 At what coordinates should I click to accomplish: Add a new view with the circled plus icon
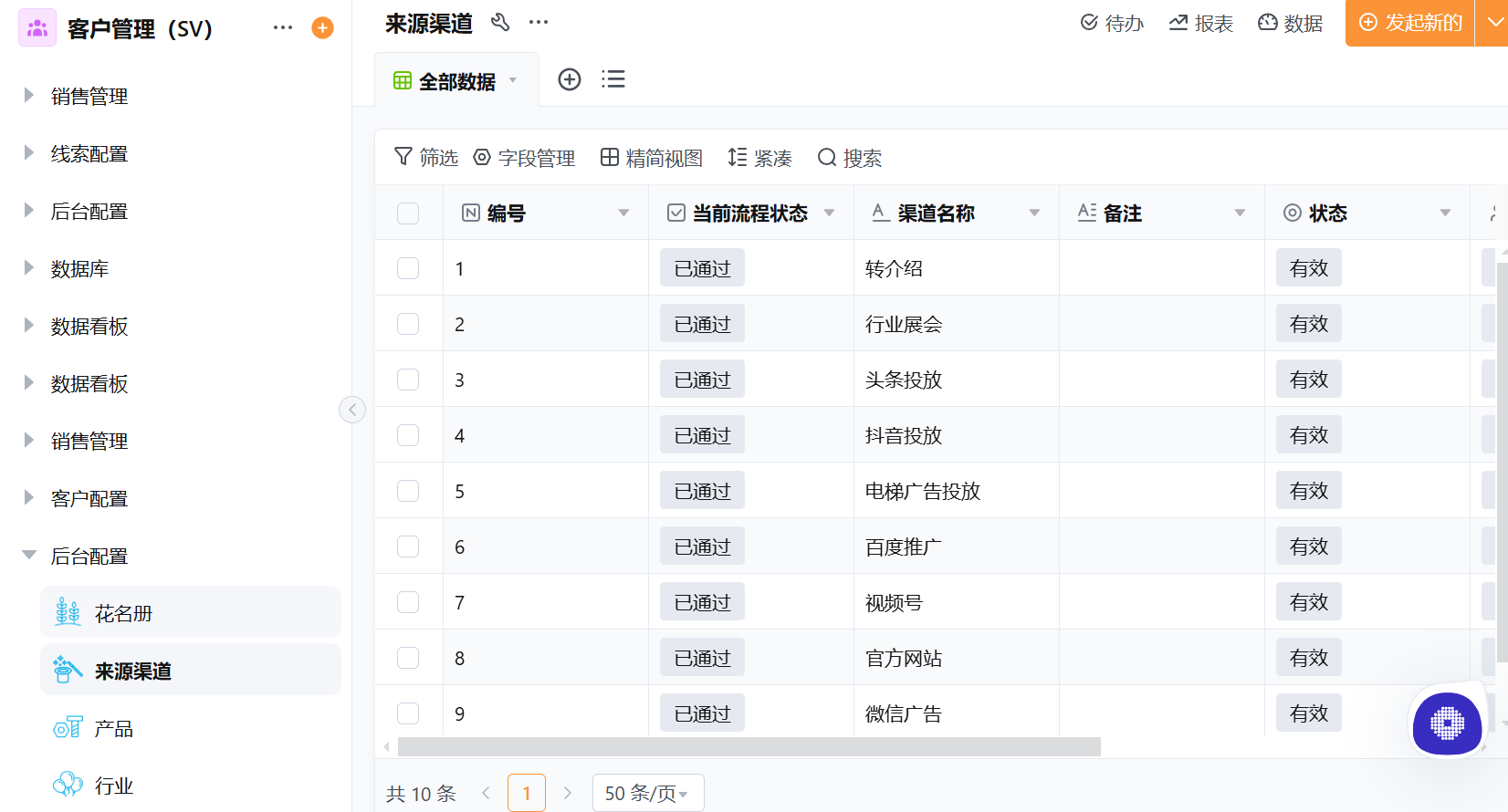[570, 79]
